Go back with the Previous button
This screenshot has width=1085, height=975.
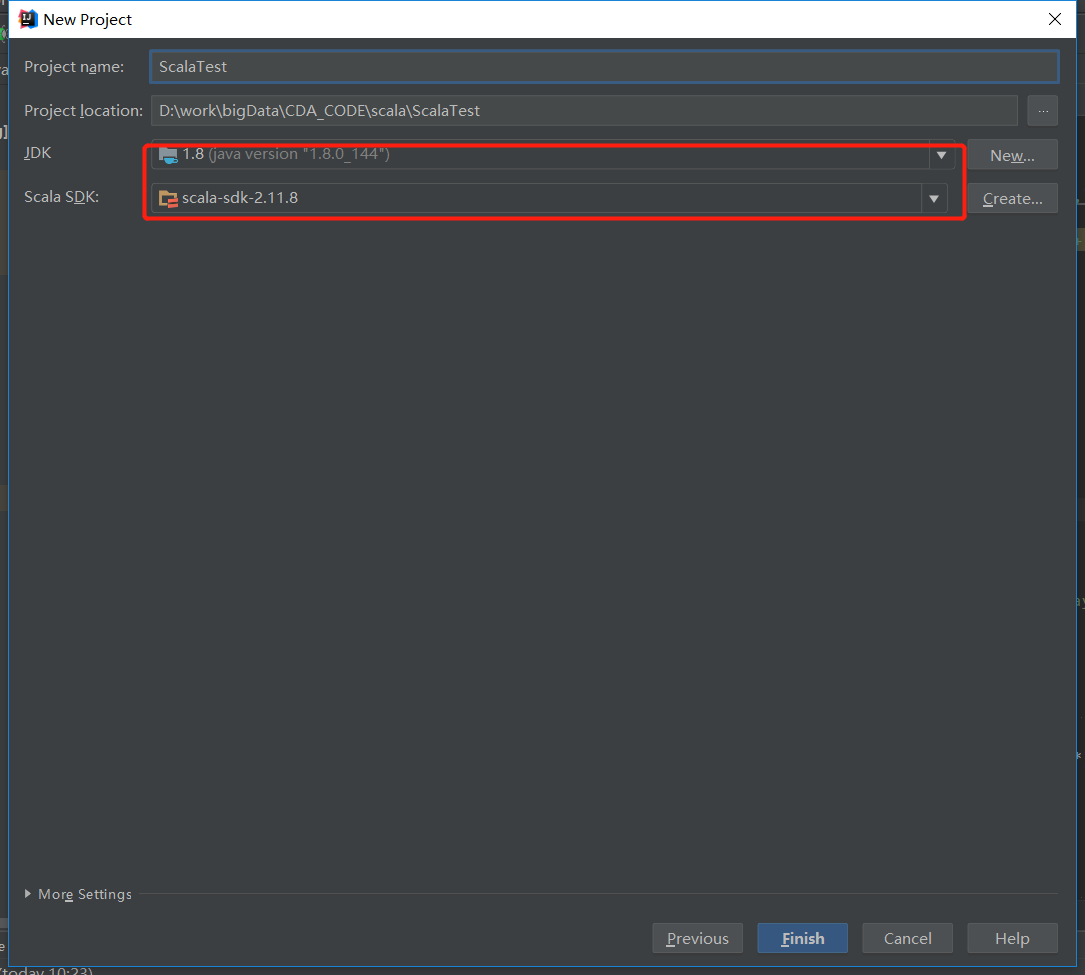[x=697, y=938]
